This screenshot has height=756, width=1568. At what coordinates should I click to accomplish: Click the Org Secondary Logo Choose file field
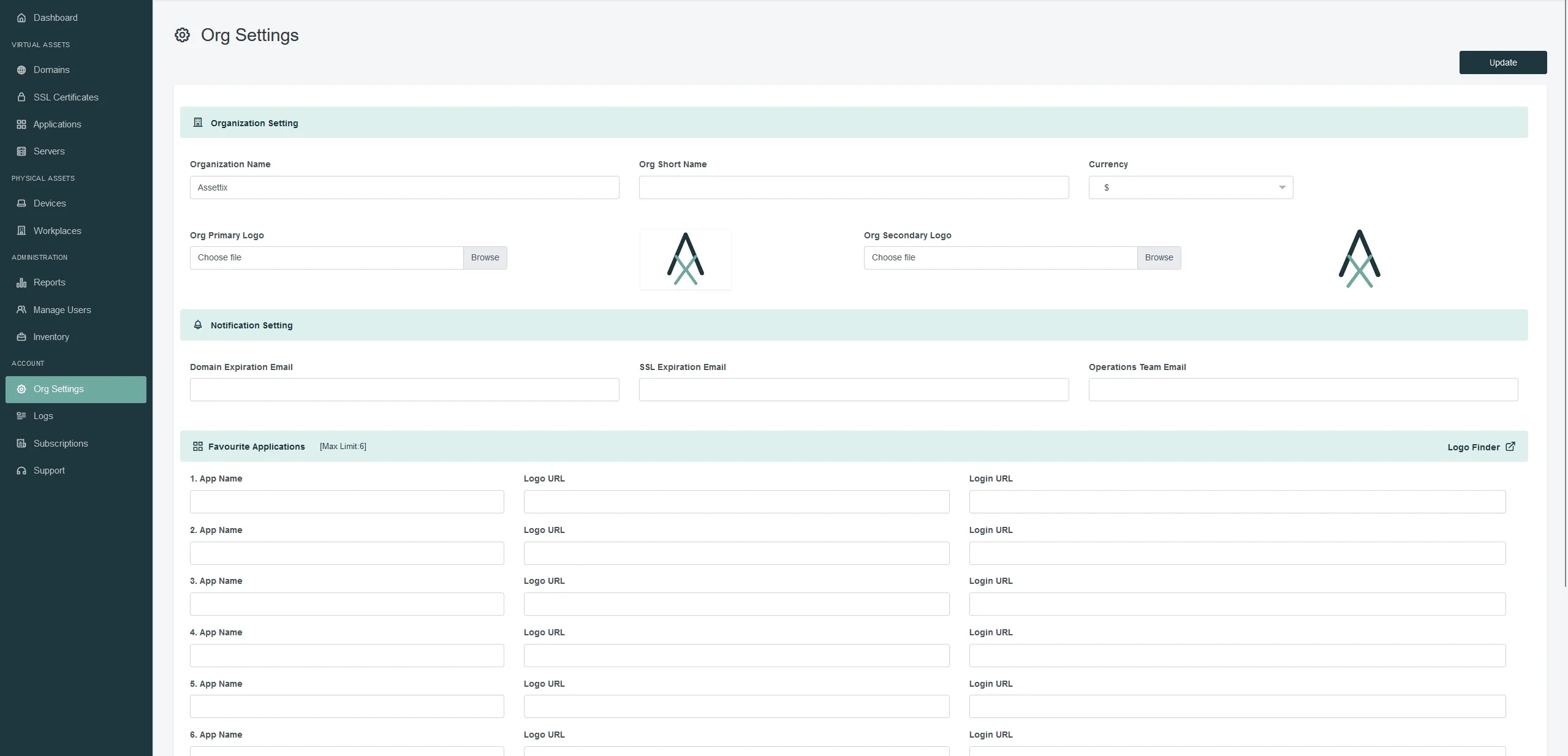pos(1001,258)
